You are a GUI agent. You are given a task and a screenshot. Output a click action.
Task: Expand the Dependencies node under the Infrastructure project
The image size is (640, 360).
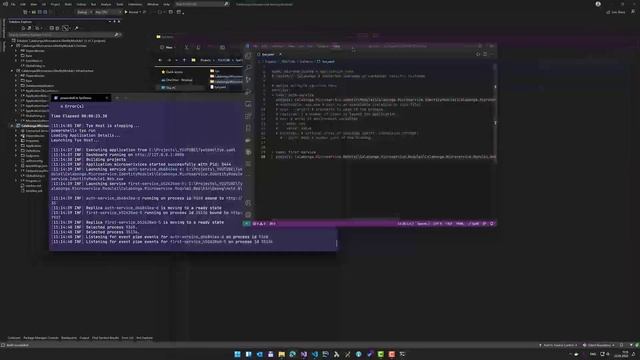pos(16,76)
